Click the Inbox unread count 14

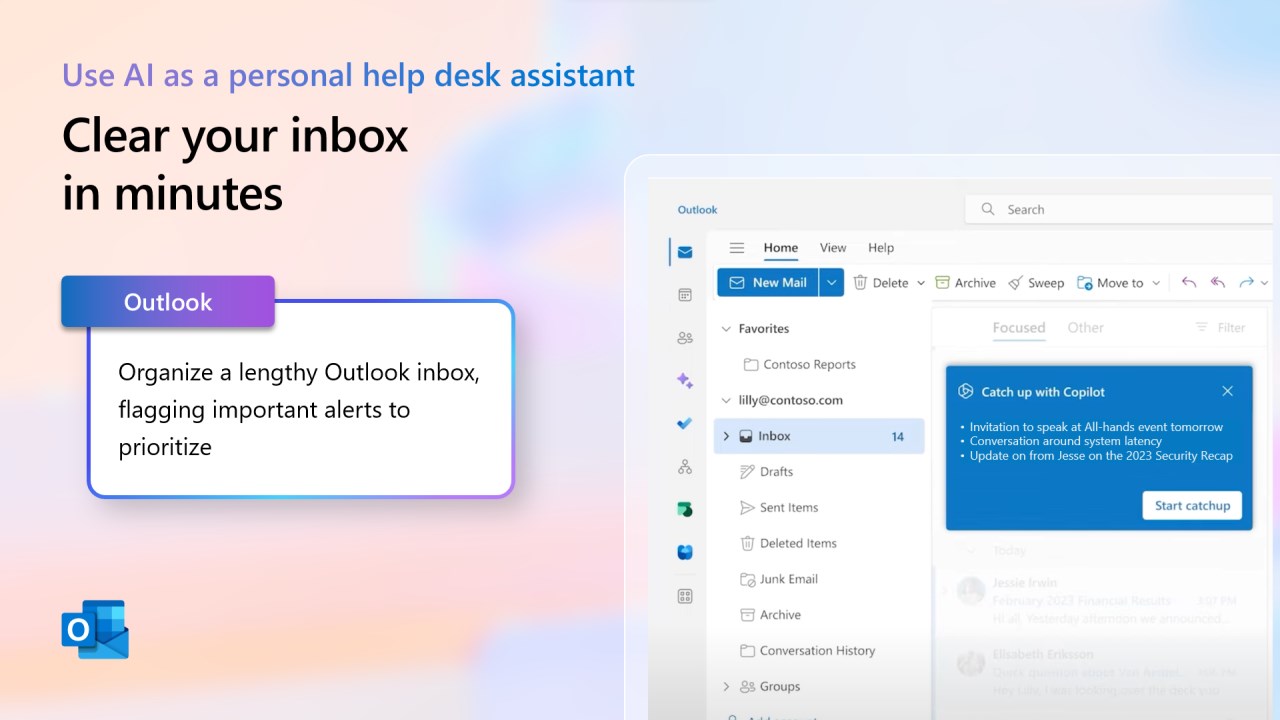(x=898, y=436)
